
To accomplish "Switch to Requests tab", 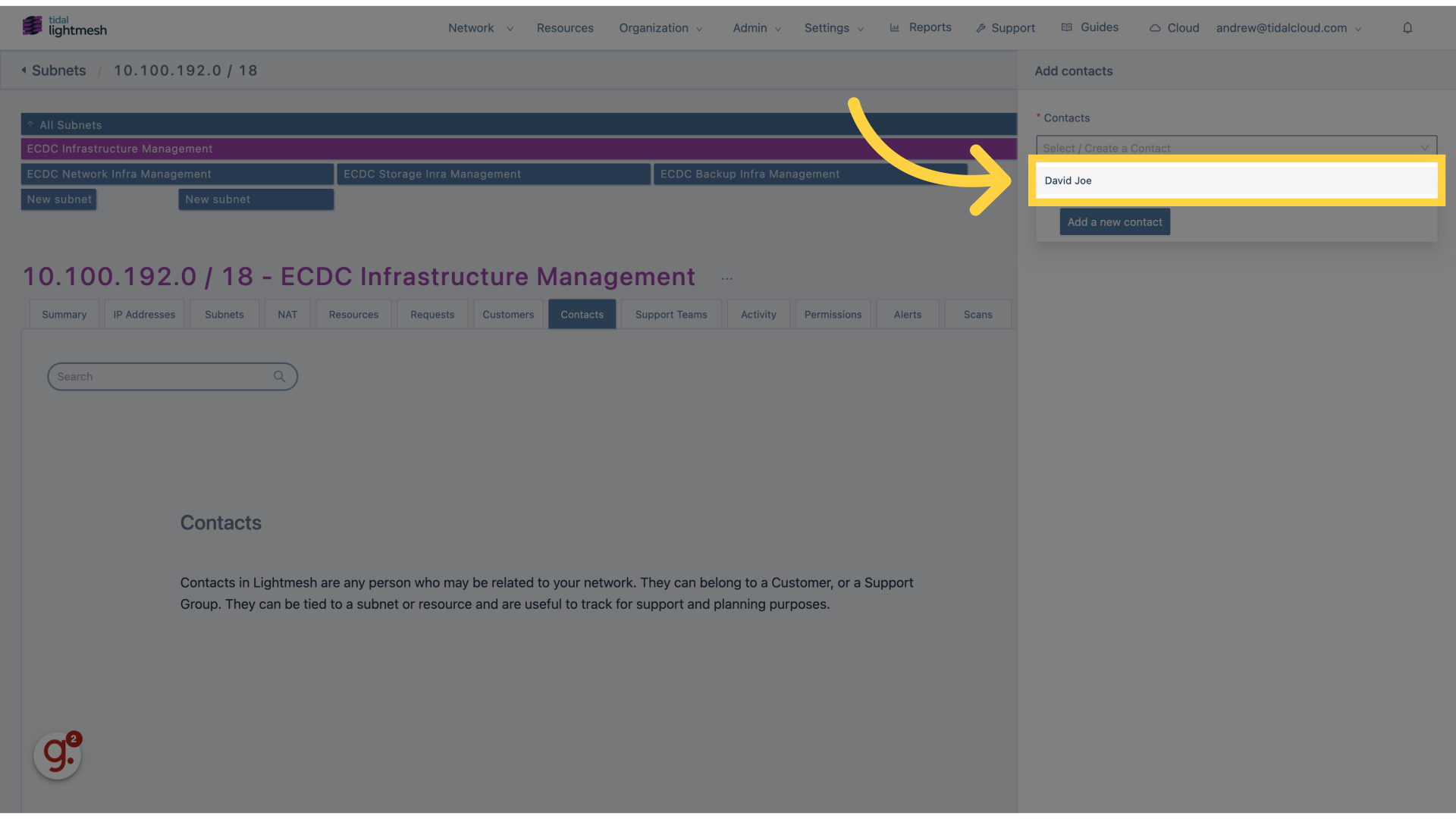I will coord(432,315).
